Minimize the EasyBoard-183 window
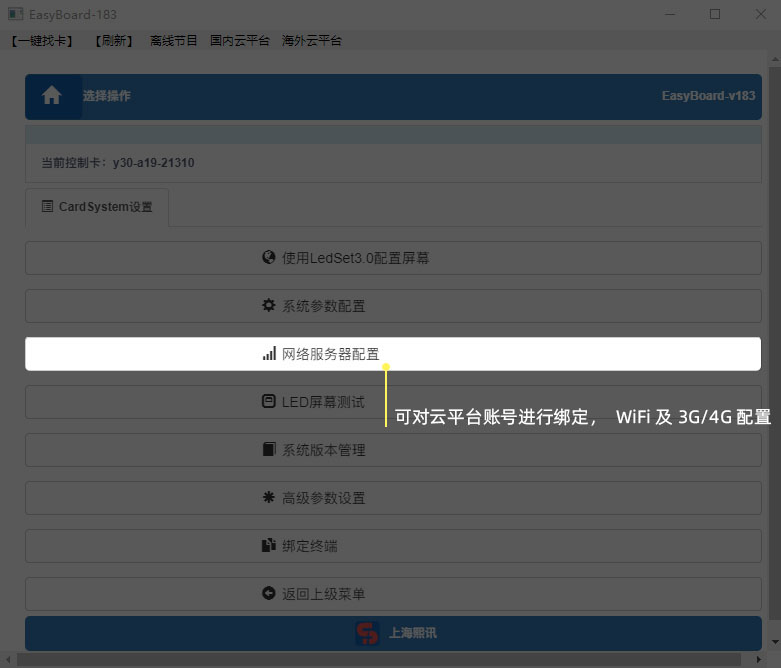This screenshot has width=781, height=668. pos(670,14)
